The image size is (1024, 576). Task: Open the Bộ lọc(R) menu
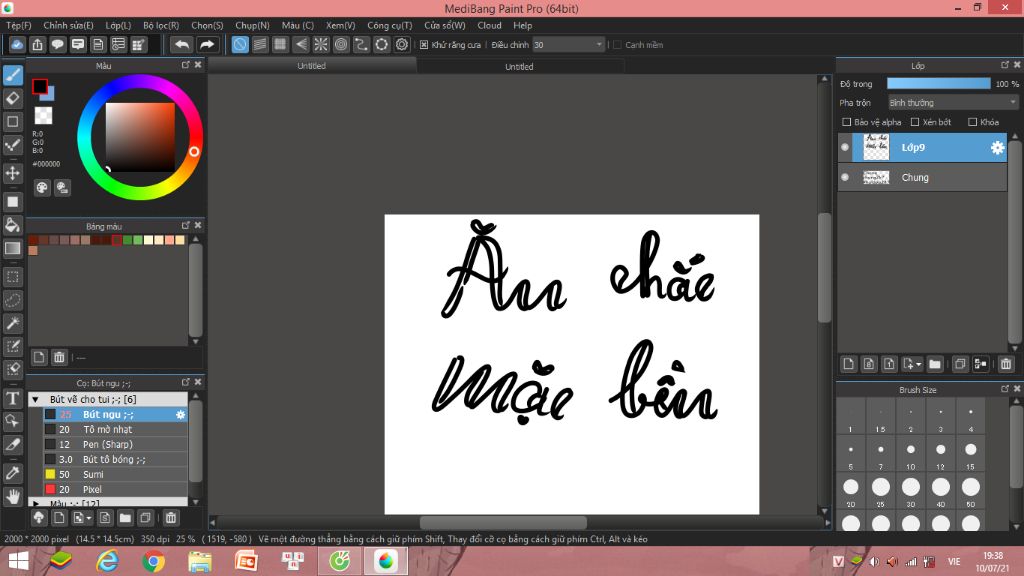(161, 25)
